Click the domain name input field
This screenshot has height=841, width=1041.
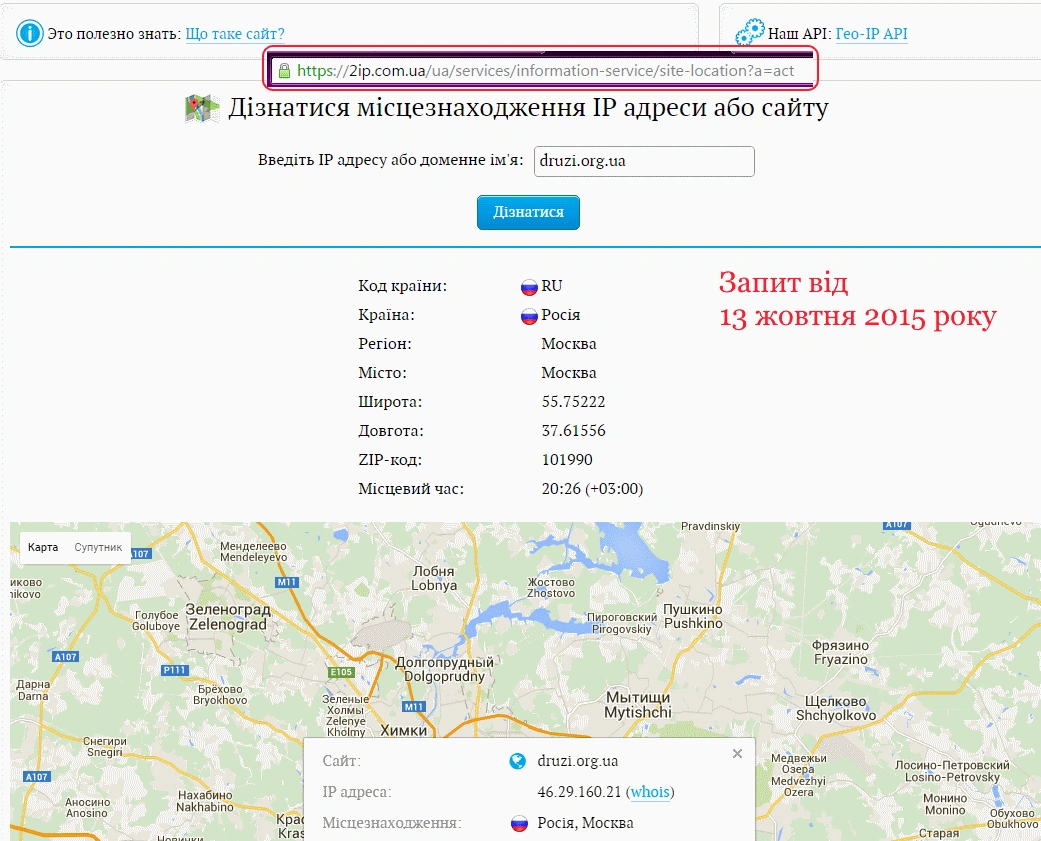644,161
